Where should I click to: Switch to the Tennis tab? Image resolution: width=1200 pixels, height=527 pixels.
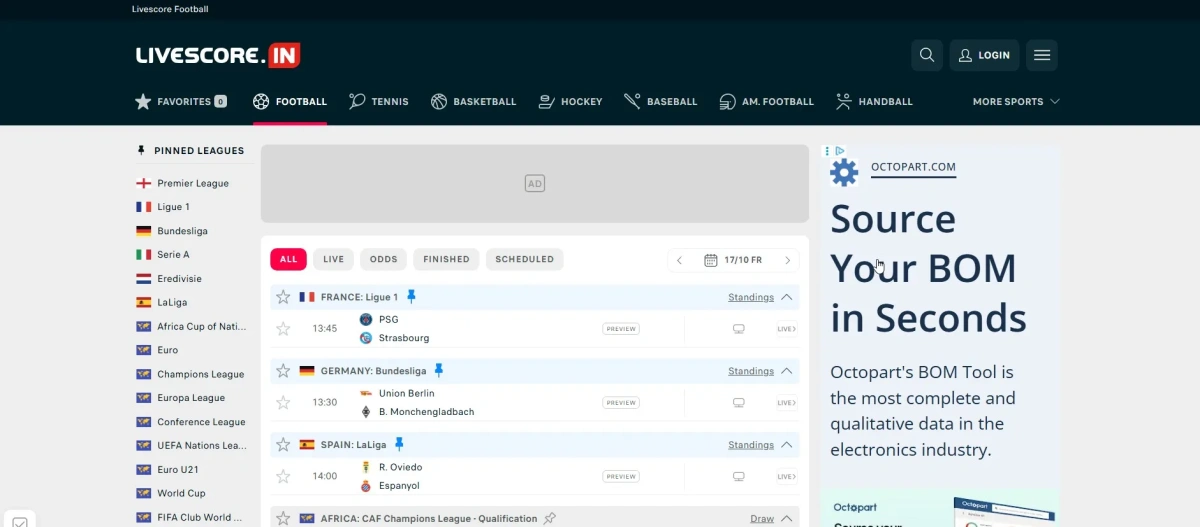click(379, 101)
